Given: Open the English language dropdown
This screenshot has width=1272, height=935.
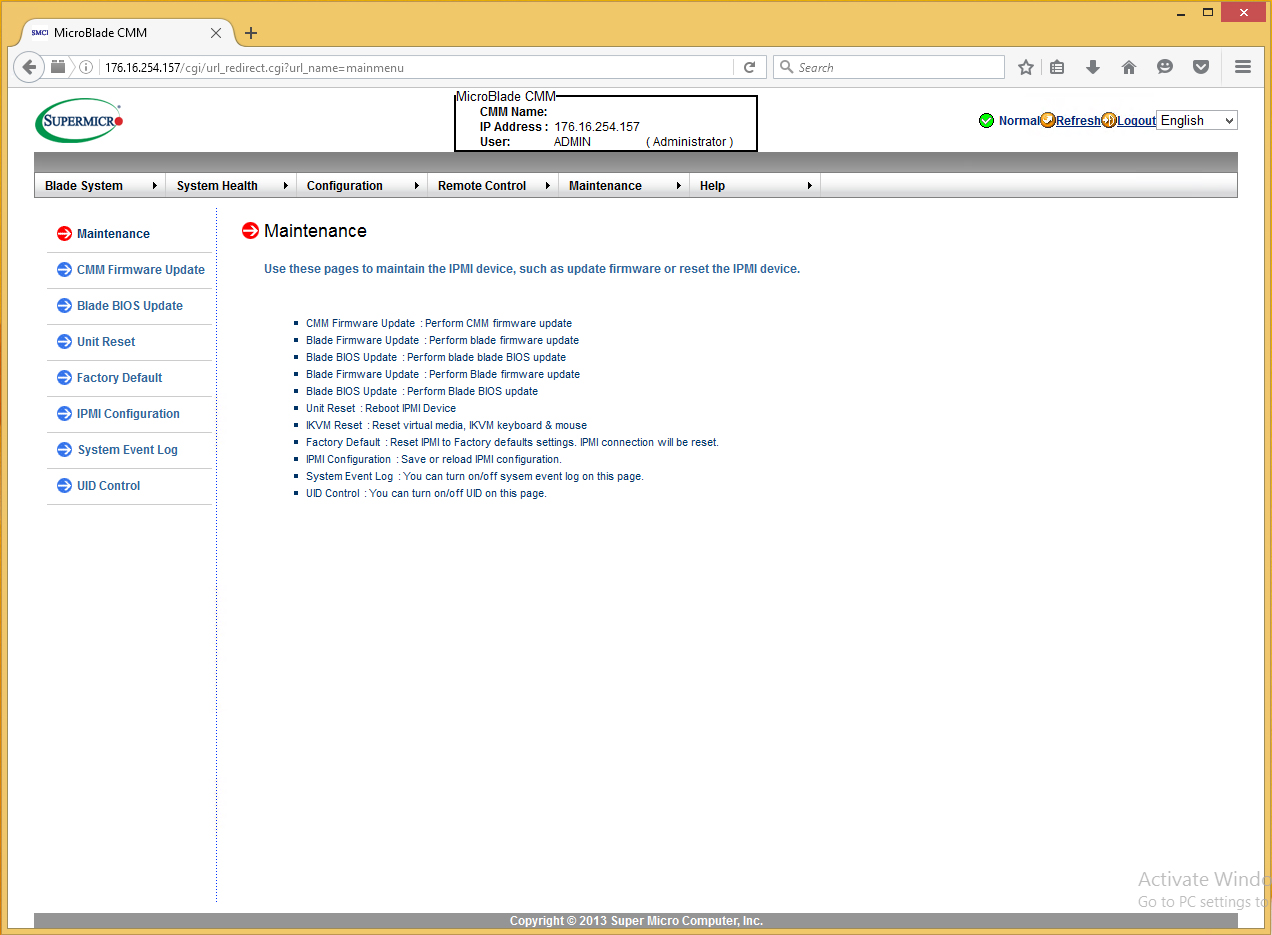Looking at the screenshot, I should coord(1196,120).
